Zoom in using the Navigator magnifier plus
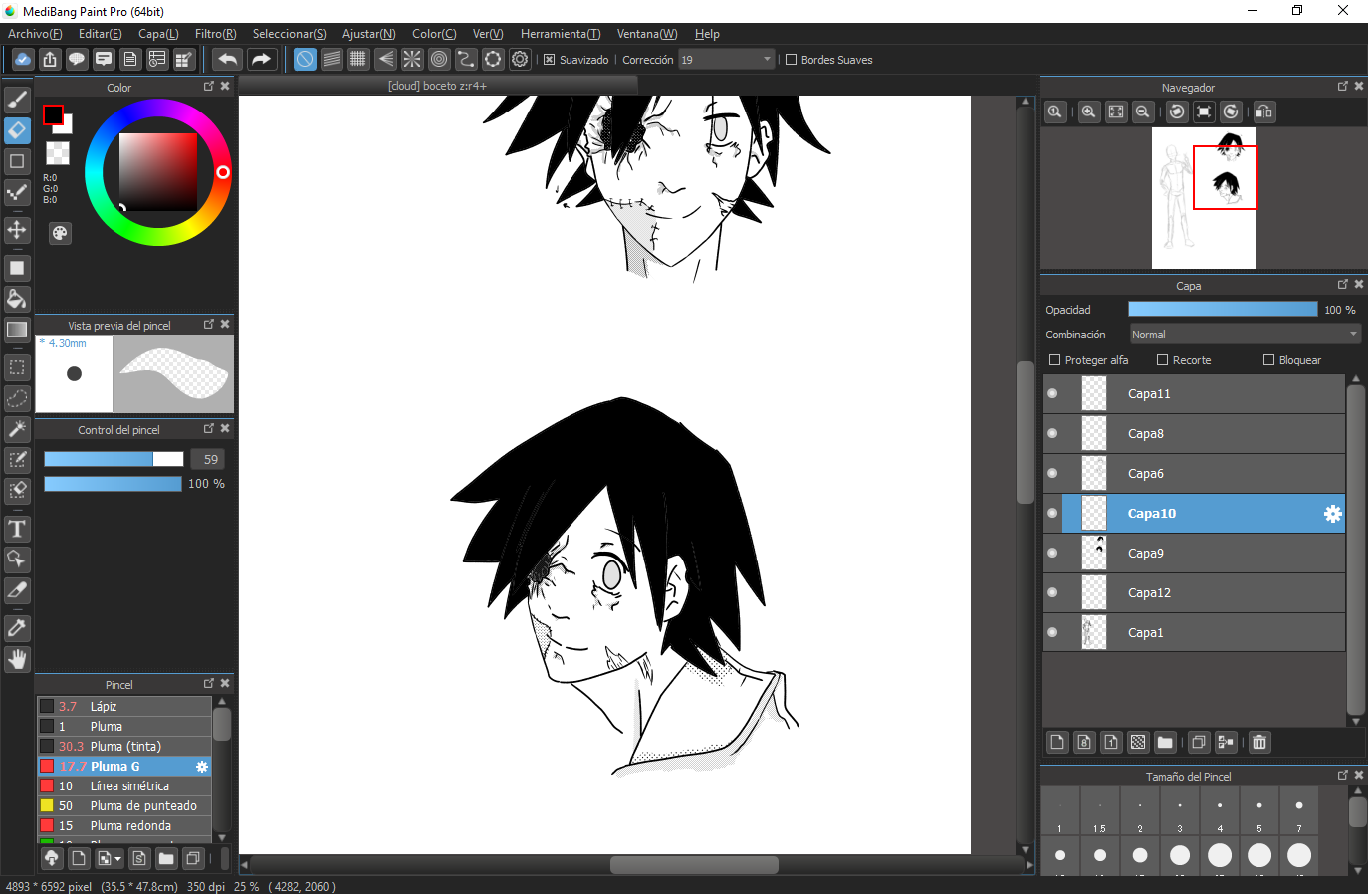 (1089, 112)
